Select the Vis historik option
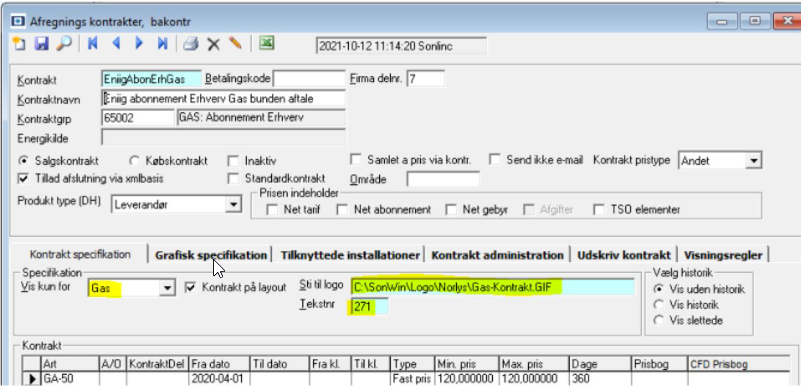Screen dimensions: 801x392 point(658,305)
